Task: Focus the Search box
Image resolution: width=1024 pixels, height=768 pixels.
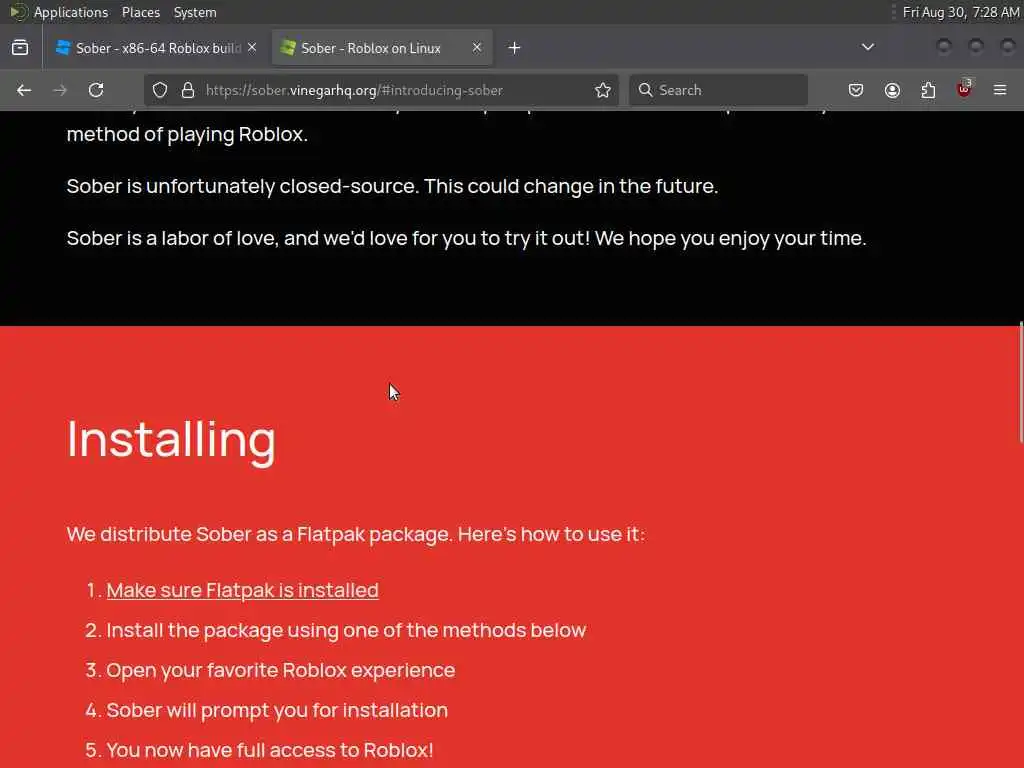Action: point(718,90)
